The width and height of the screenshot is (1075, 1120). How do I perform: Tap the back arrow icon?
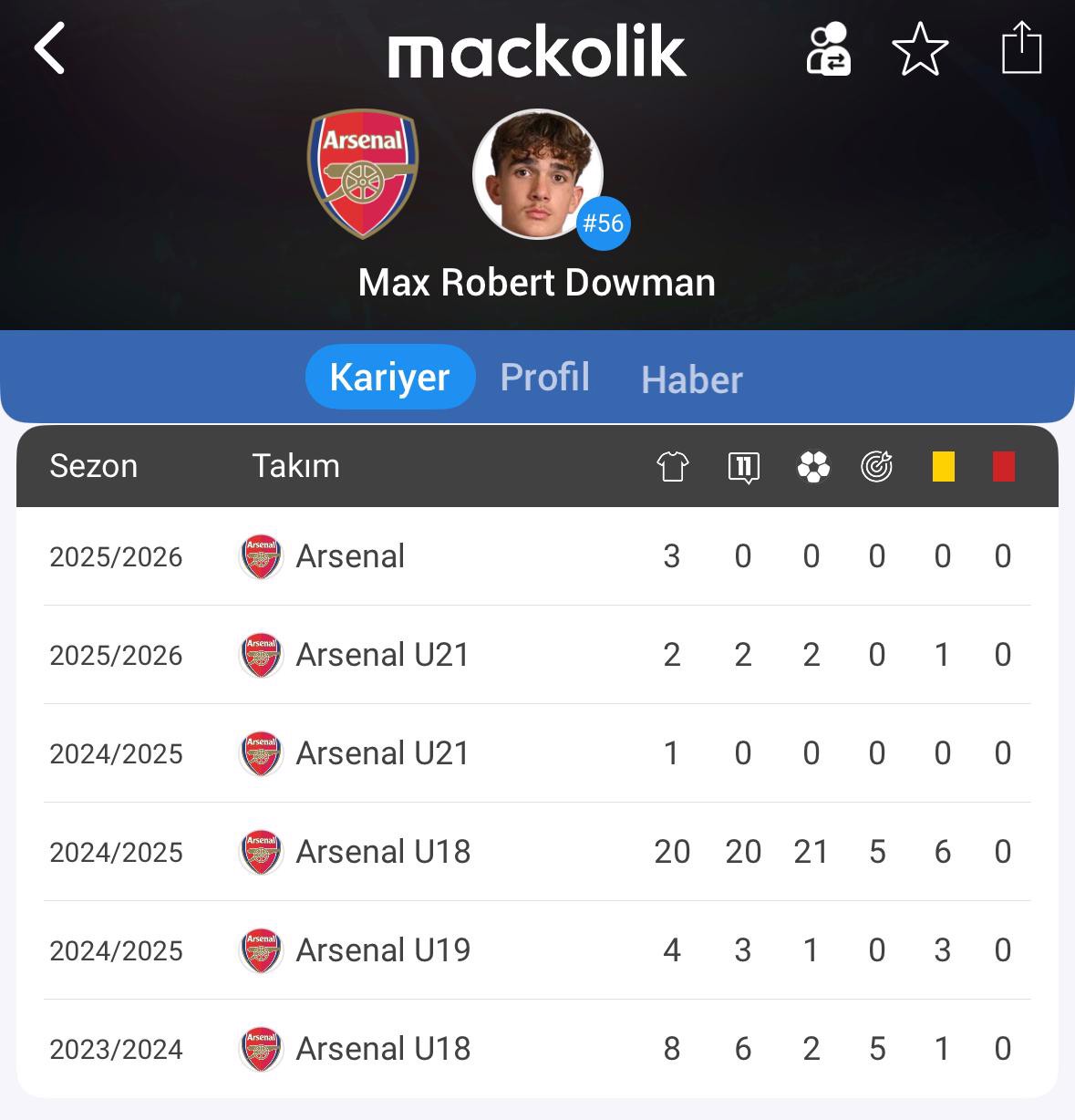pyautogui.click(x=50, y=48)
